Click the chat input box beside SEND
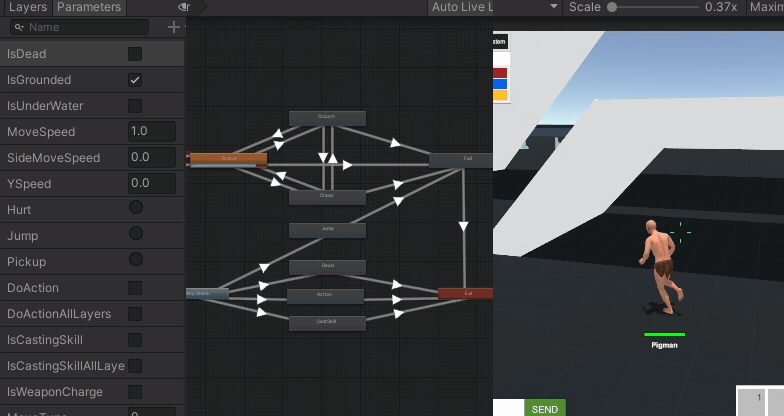 (x=508, y=408)
